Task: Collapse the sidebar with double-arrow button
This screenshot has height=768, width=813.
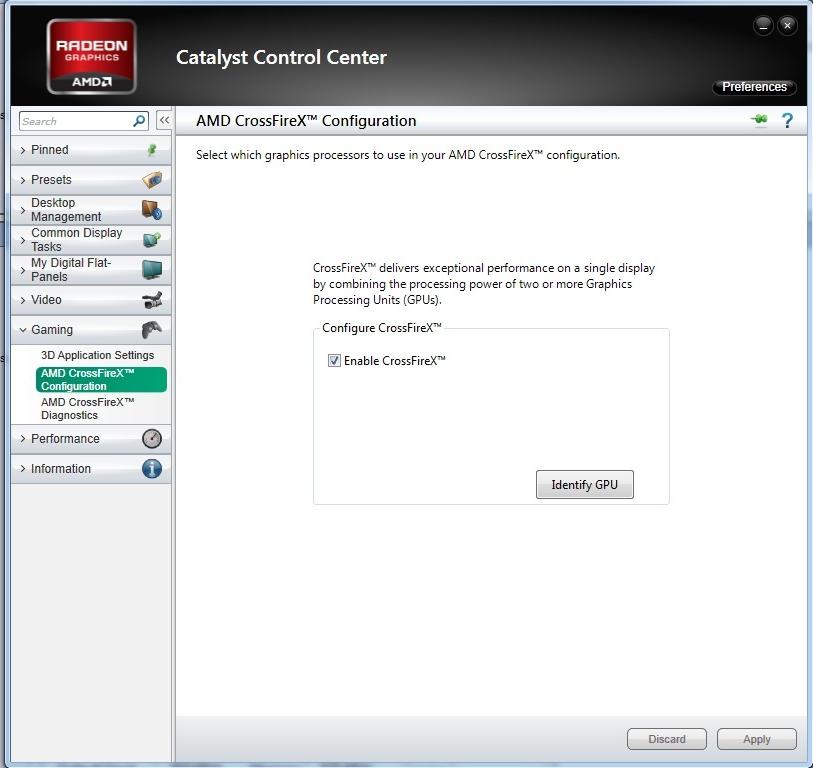Action: click(164, 120)
